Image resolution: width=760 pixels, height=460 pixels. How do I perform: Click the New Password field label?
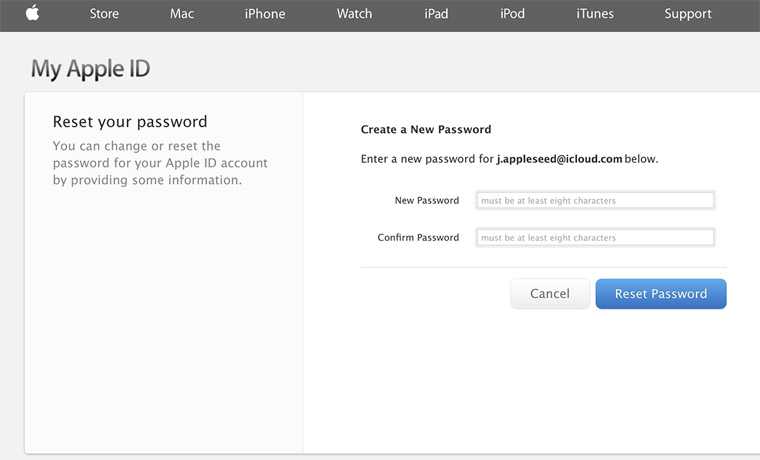[427, 200]
